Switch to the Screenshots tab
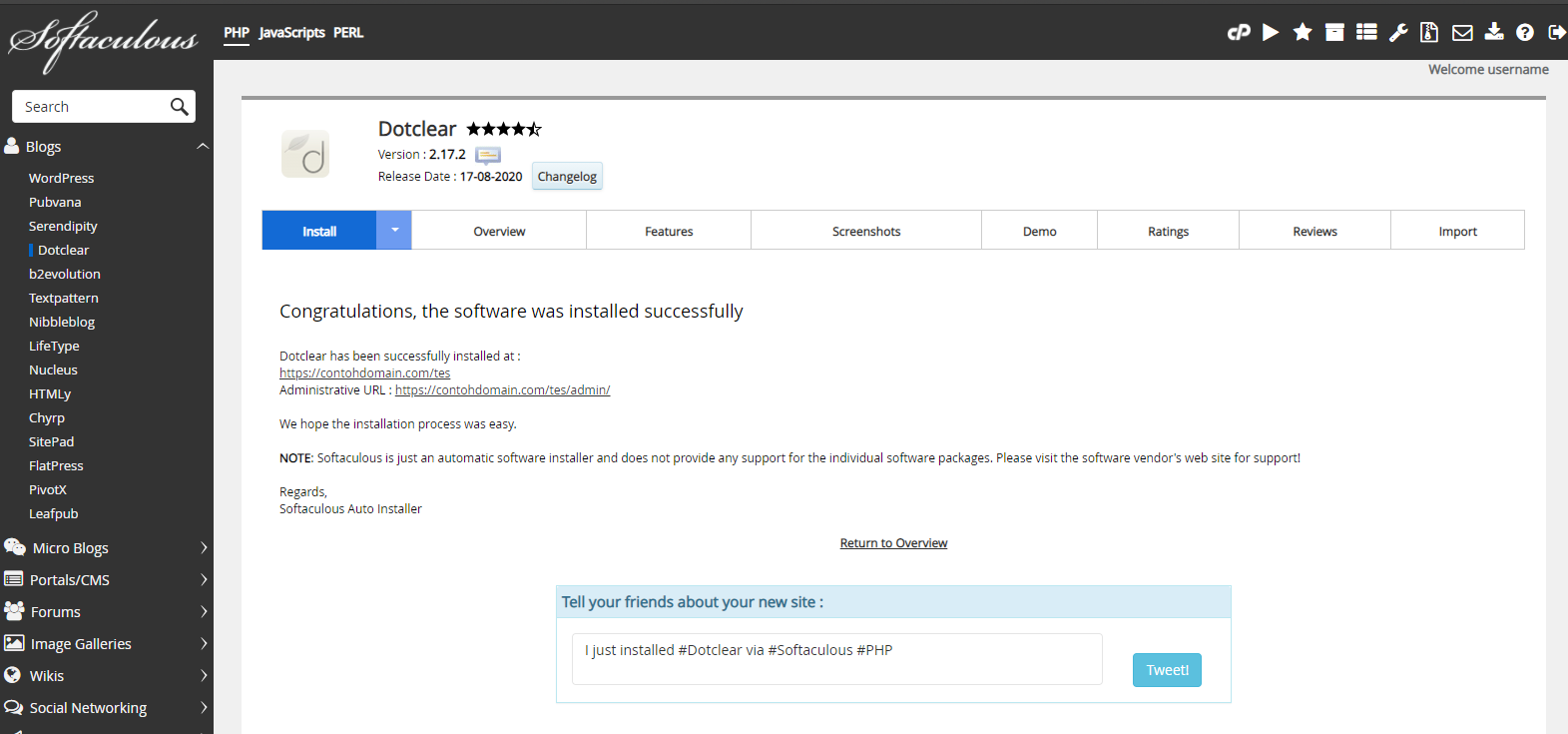Image resolution: width=1568 pixels, height=734 pixels. click(x=865, y=231)
